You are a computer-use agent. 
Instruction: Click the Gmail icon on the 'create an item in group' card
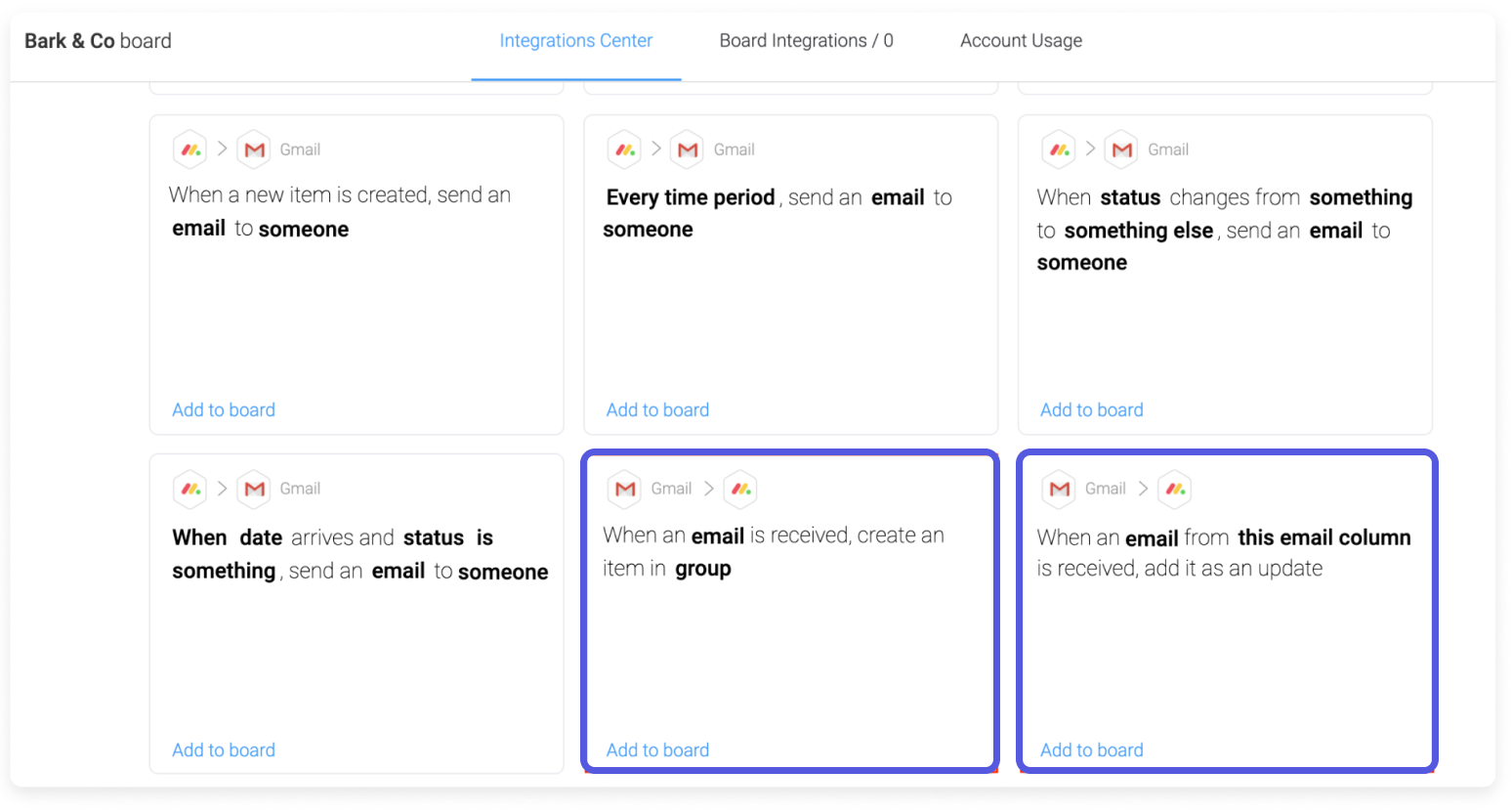tap(624, 489)
